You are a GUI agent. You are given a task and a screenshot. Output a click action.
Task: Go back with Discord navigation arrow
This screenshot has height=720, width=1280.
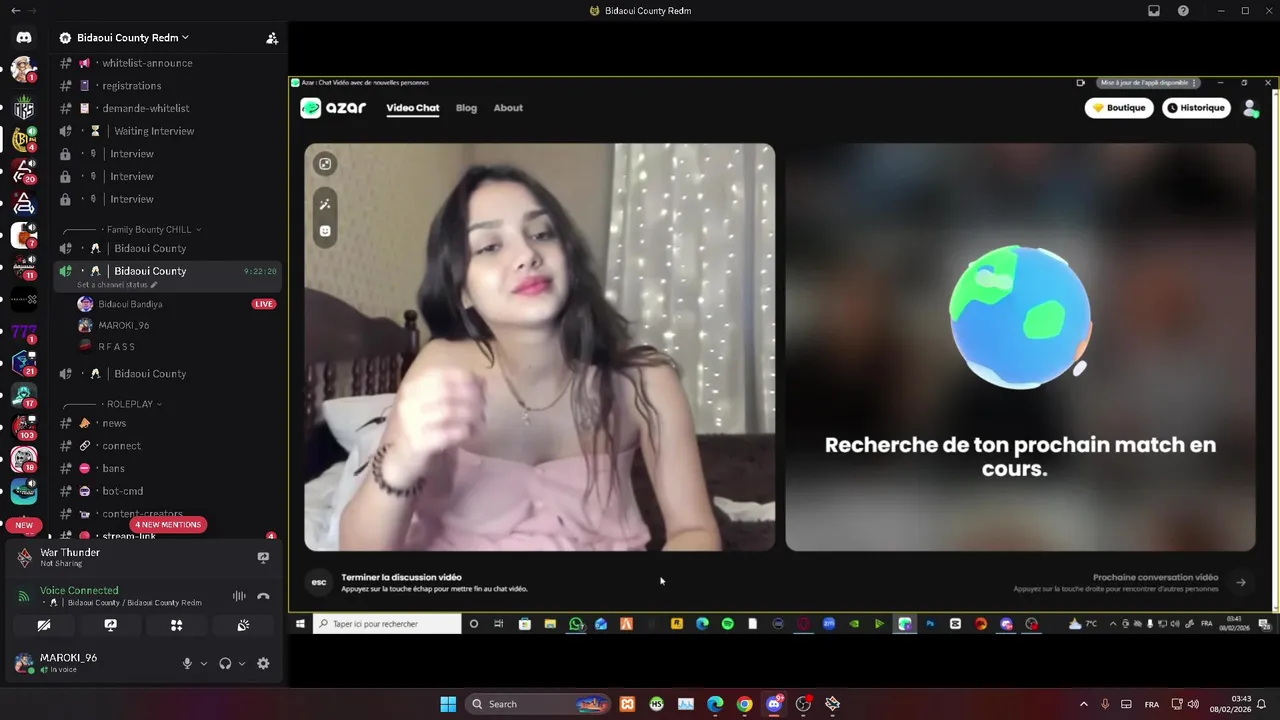(15, 11)
